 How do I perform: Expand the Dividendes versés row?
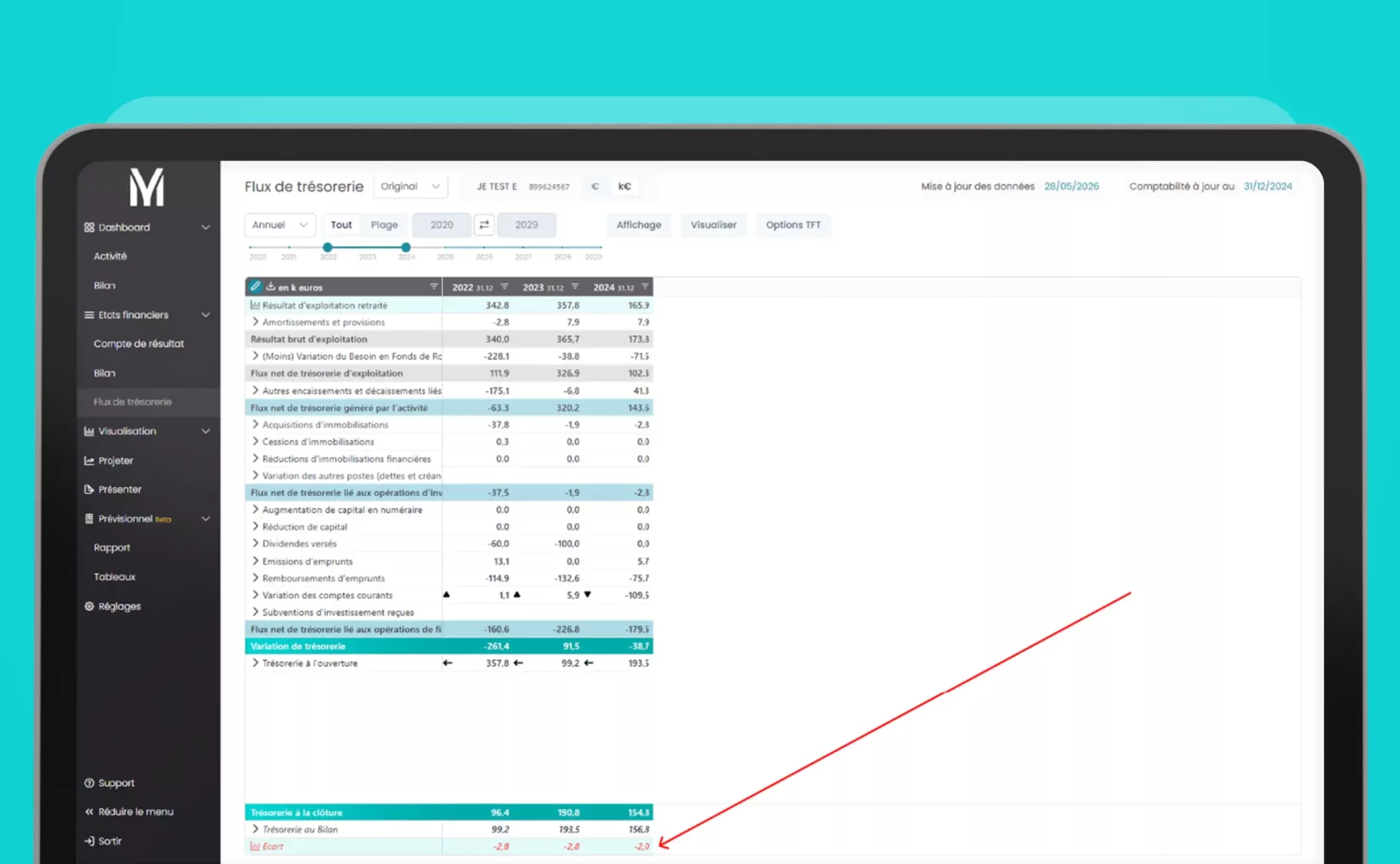tap(255, 543)
